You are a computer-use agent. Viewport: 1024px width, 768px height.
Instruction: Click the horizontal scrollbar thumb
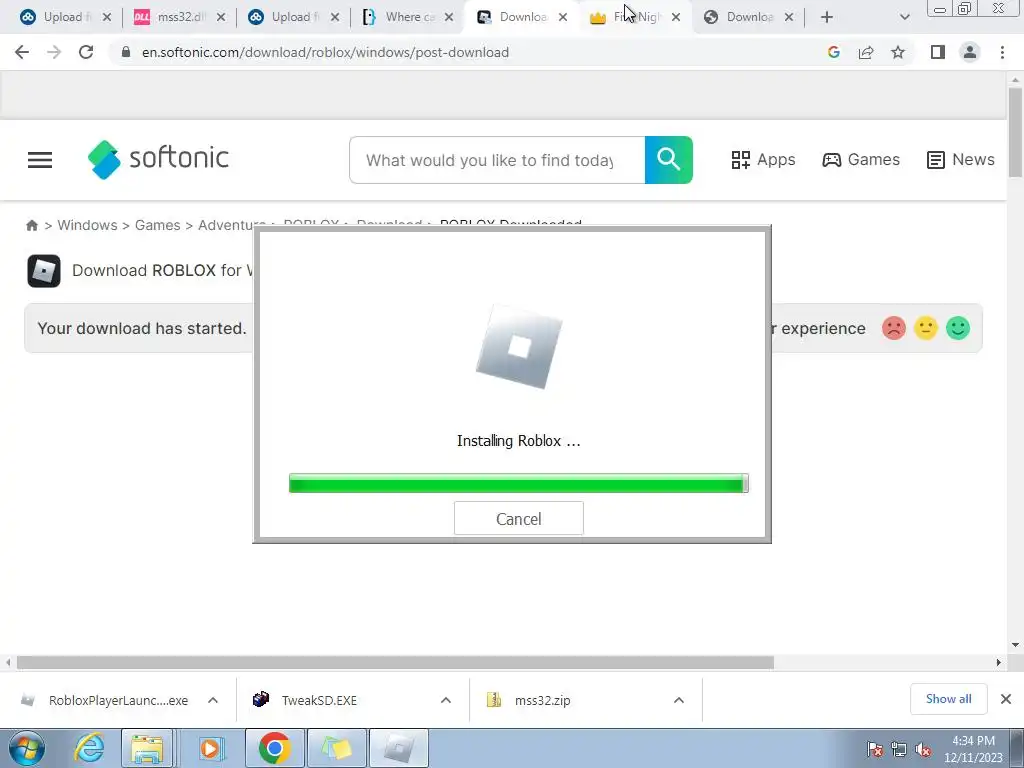click(395, 663)
